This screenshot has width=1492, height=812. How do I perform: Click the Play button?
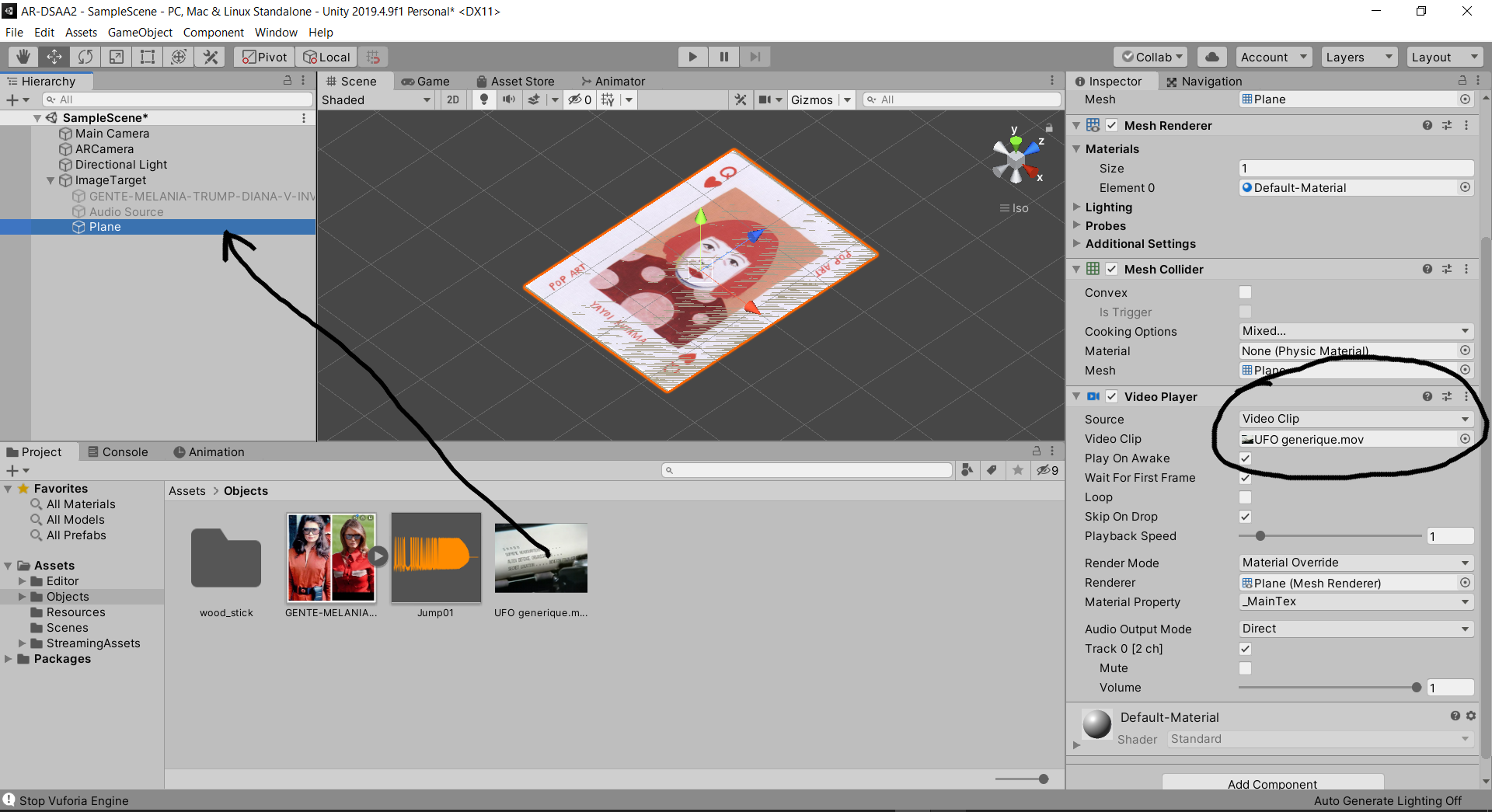click(x=692, y=57)
